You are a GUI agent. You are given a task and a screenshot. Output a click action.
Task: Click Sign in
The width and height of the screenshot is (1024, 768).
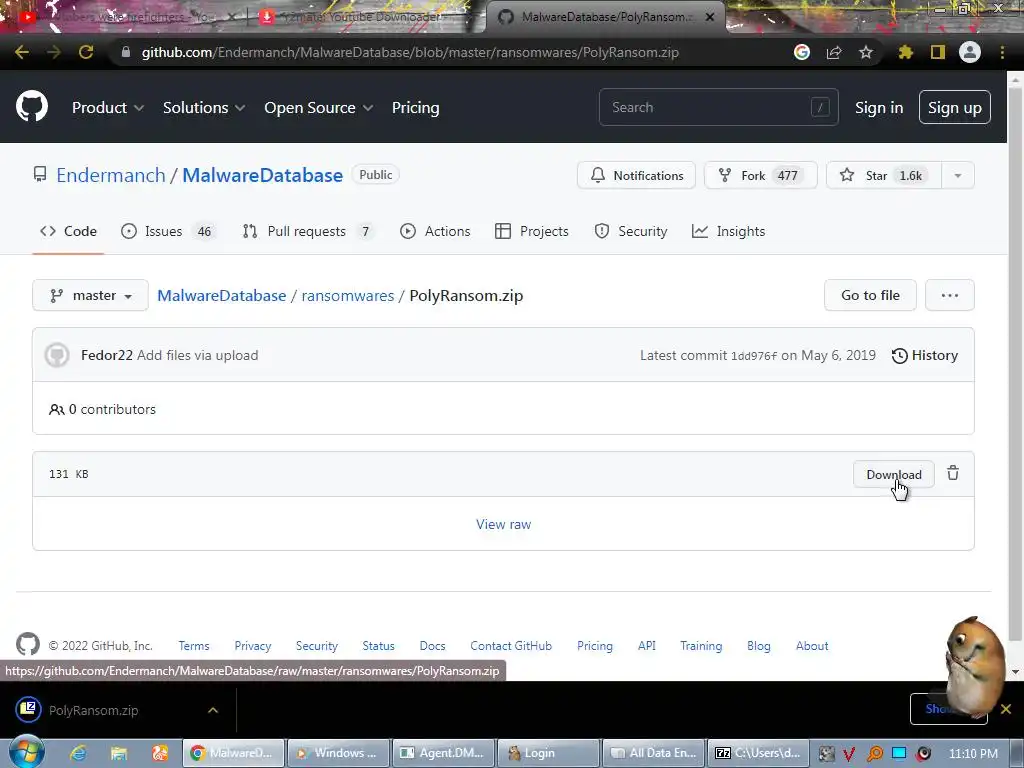click(879, 108)
